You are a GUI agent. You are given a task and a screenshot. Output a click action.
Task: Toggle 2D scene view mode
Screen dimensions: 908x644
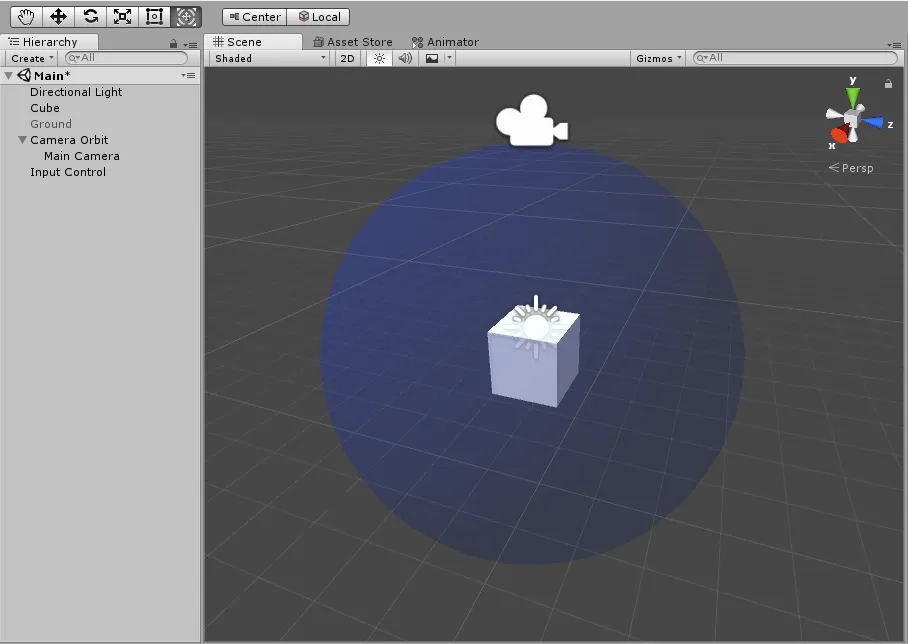pos(347,58)
